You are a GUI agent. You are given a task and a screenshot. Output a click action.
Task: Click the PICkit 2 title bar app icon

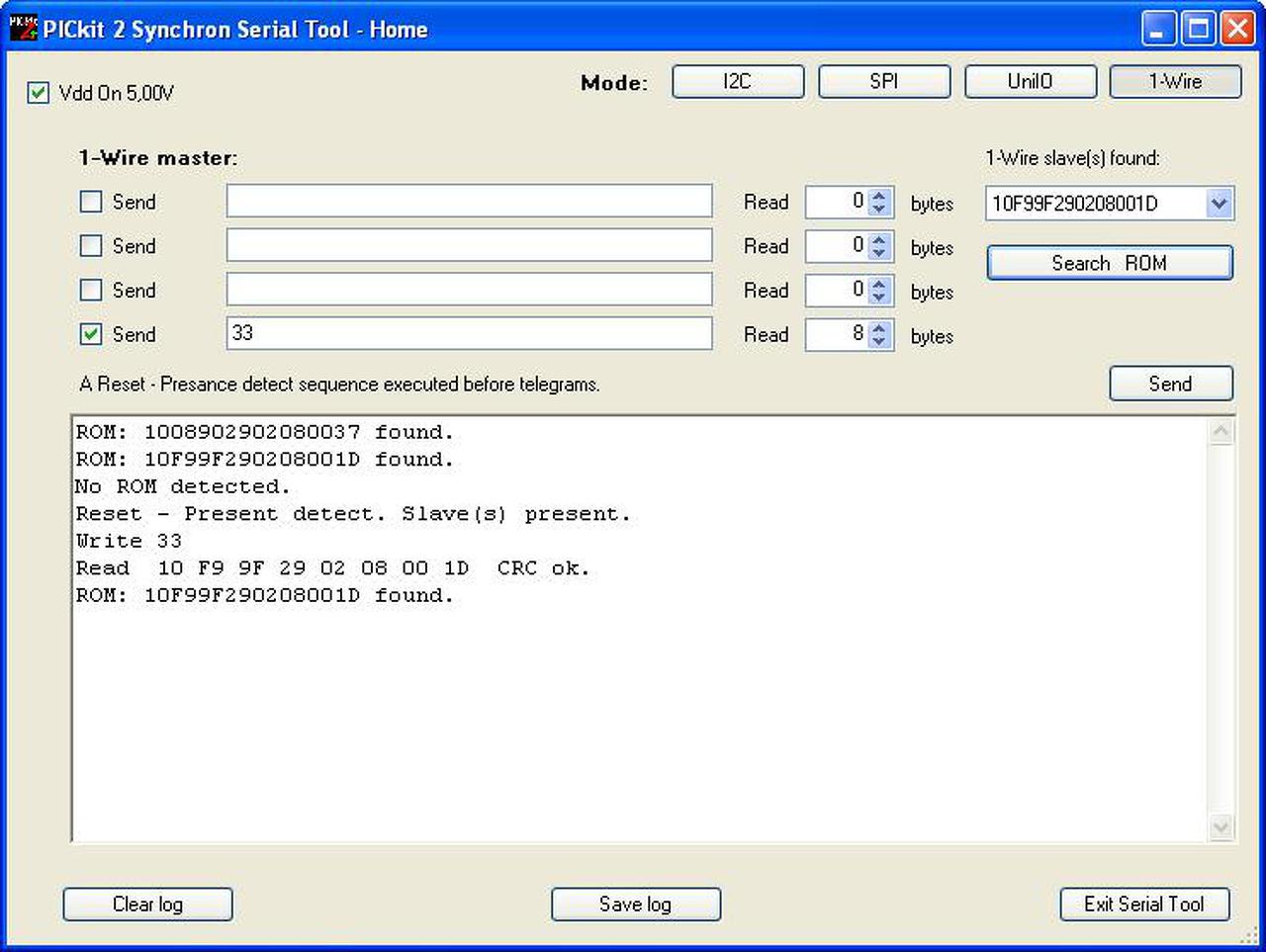24,28
